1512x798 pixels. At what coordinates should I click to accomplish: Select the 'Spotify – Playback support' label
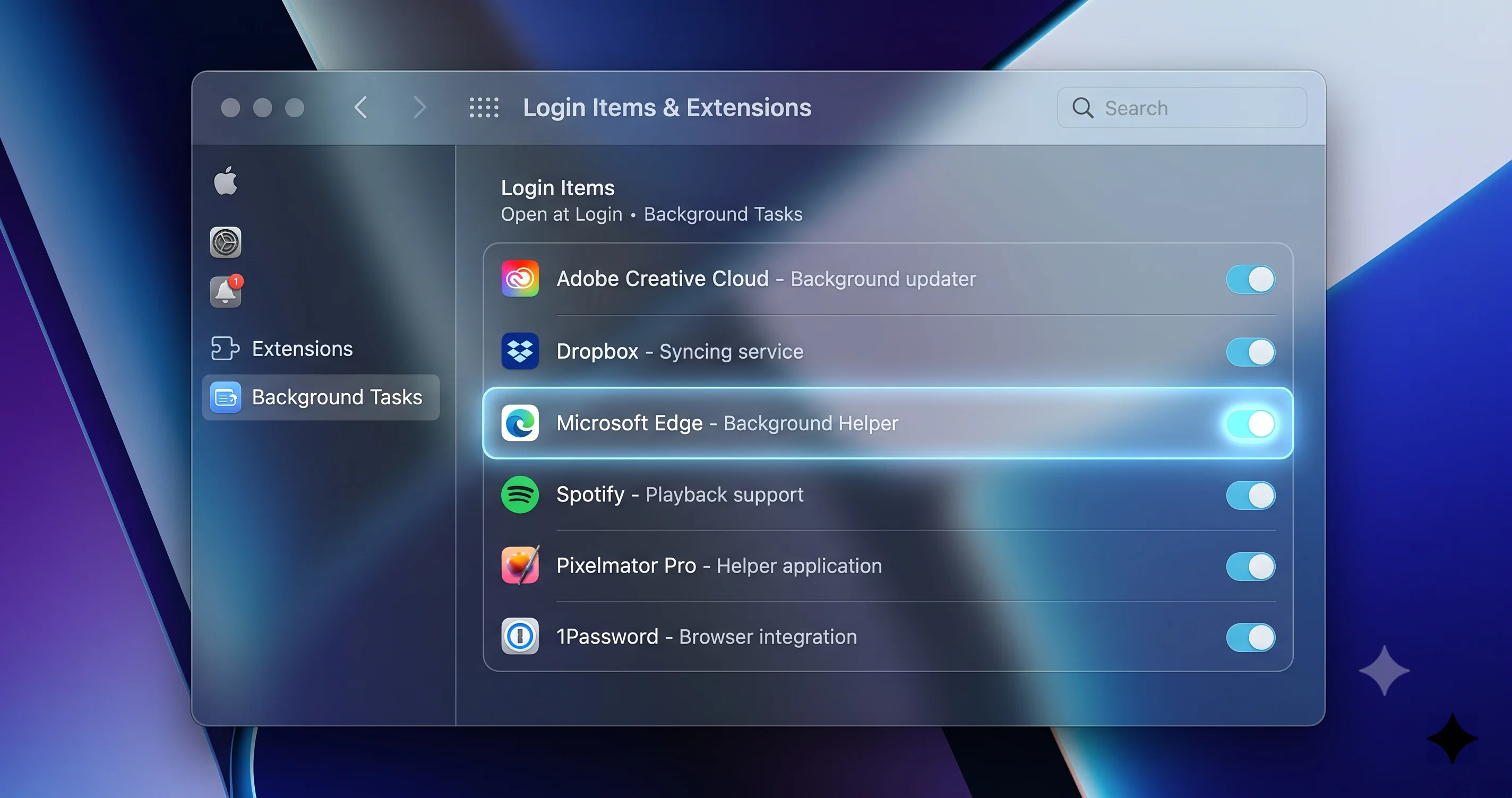[680, 495]
